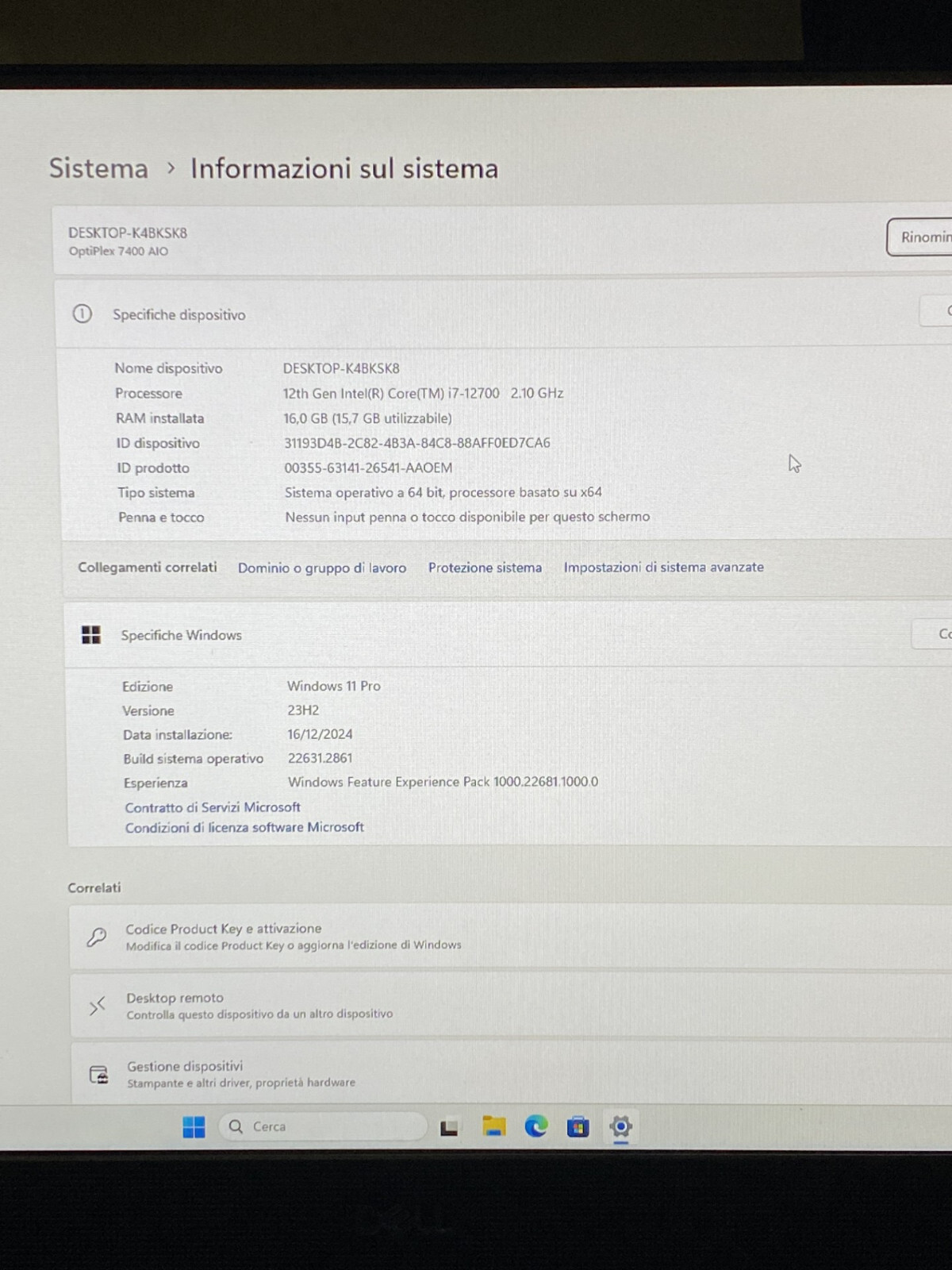Screen dimensions: 952x1270
Task: Click the key icon for Product Key
Action: click(x=97, y=937)
